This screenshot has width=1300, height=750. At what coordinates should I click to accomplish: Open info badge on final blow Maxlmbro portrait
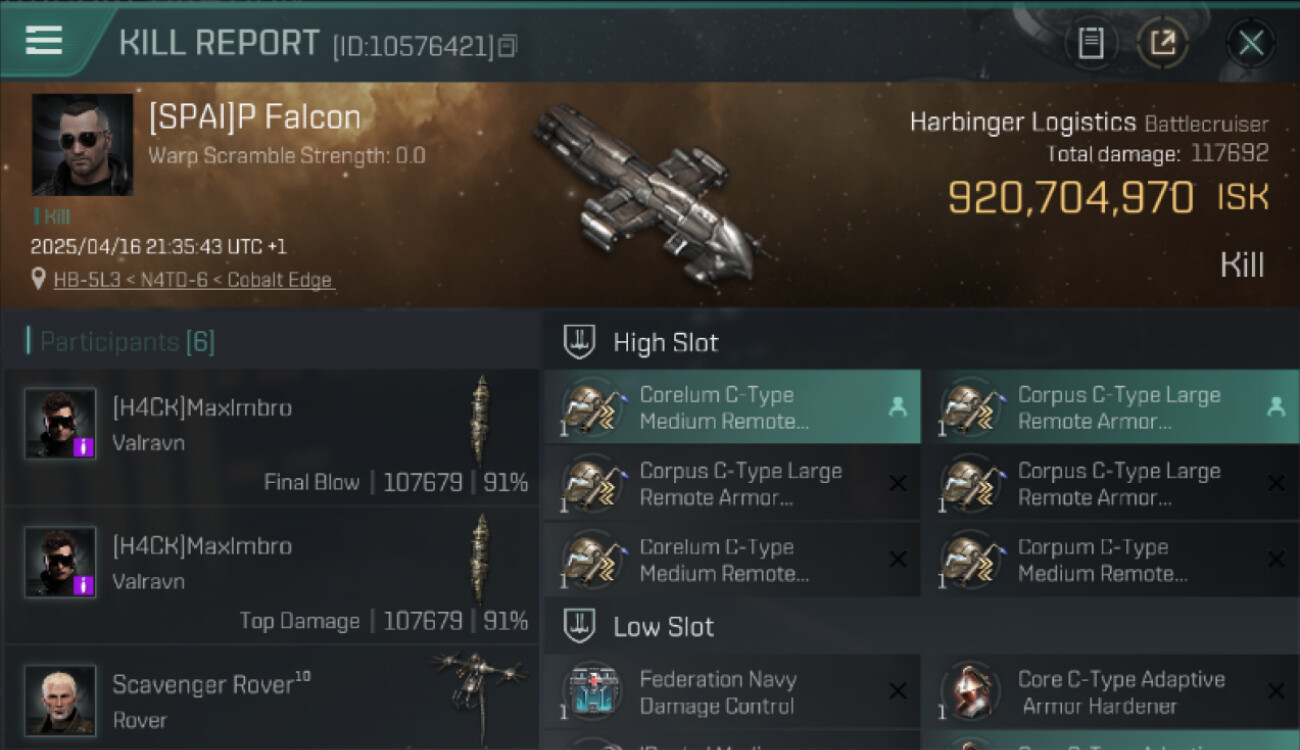coord(85,447)
